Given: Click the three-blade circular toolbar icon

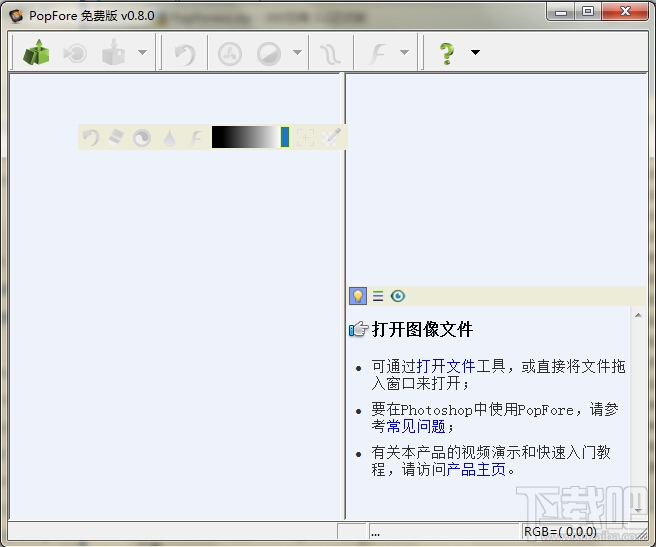Looking at the screenshot, I should (230, 54).
